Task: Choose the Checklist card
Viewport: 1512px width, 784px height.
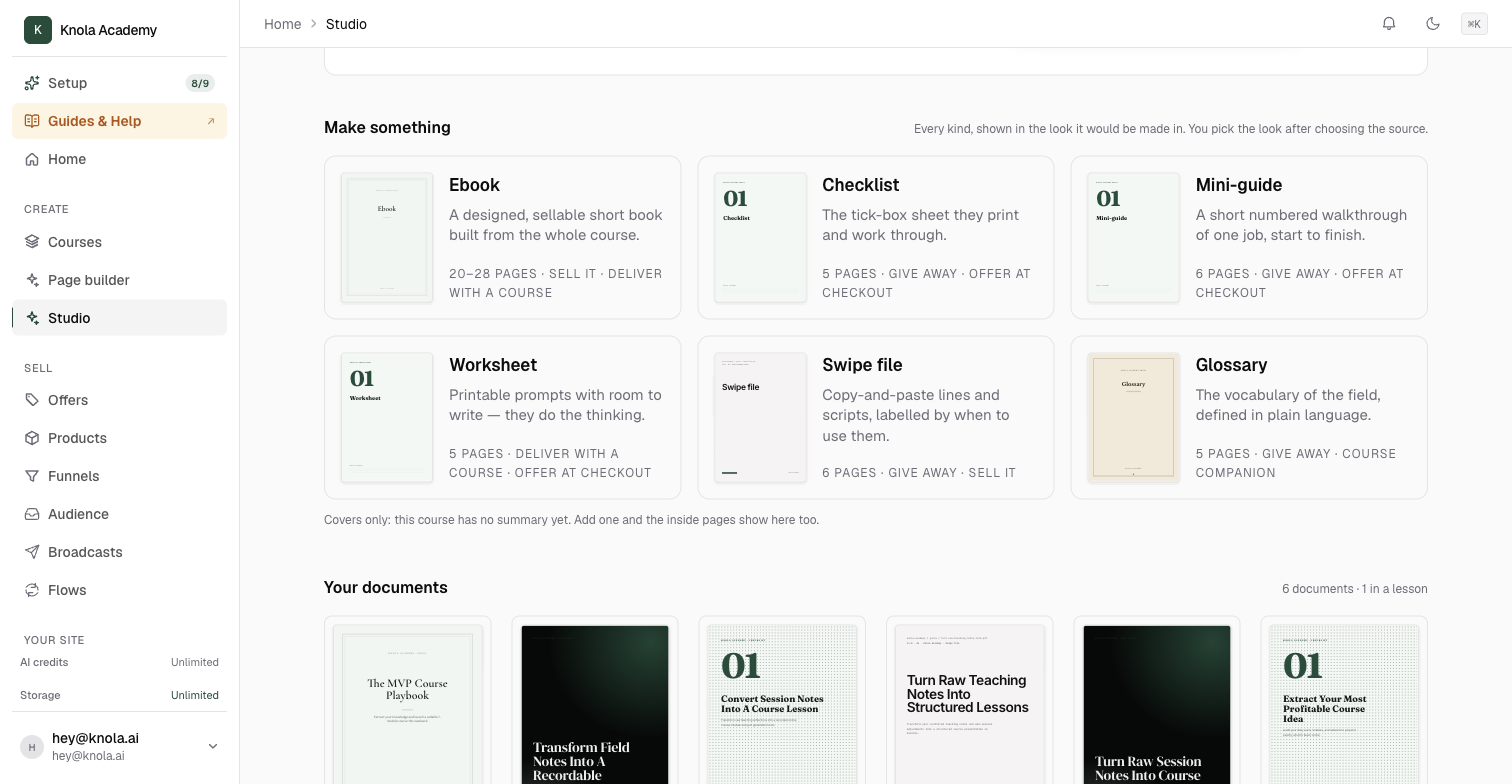Action: point(875,238)
